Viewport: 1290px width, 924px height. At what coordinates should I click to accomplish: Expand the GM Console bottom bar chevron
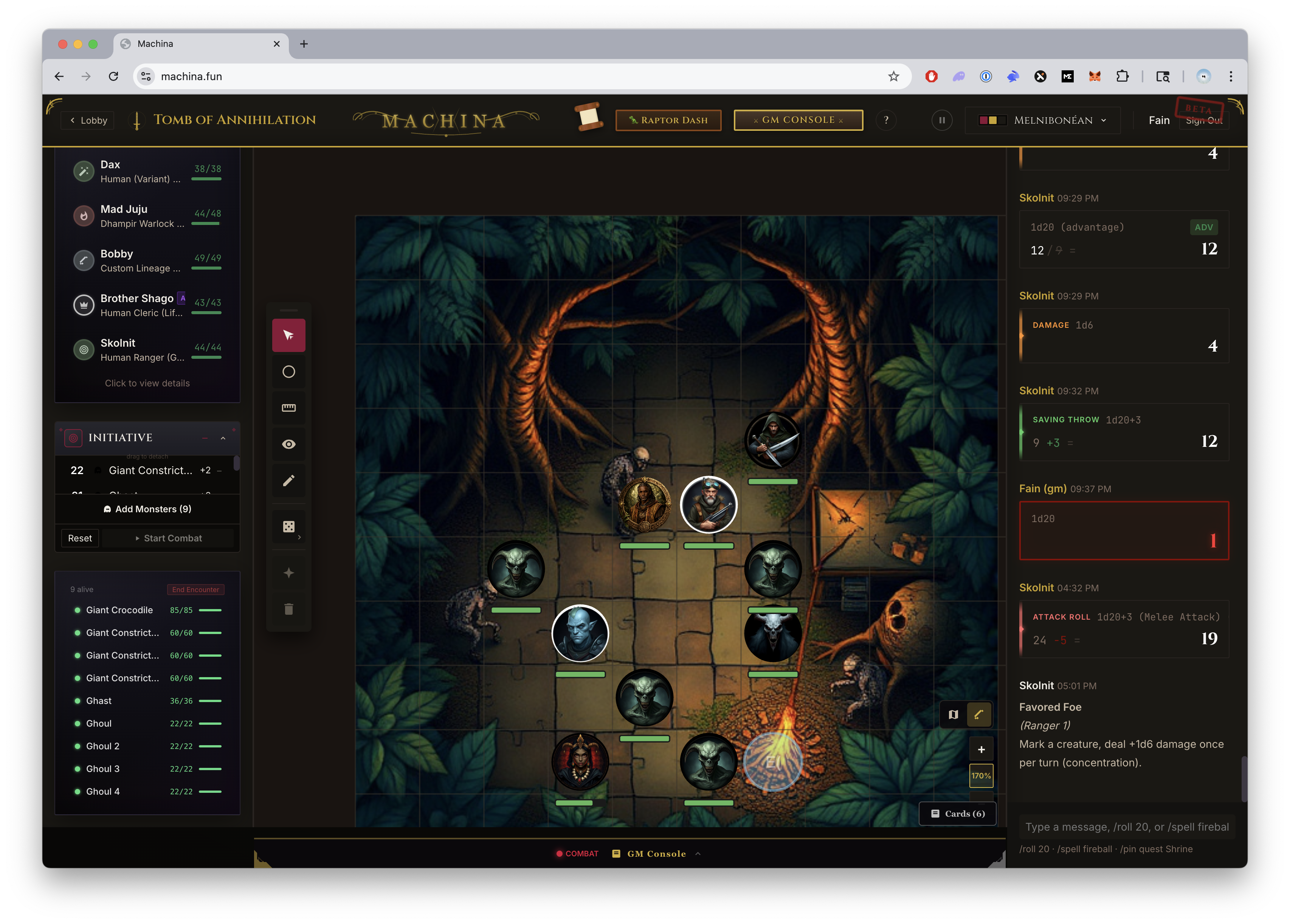click(698, 854)
